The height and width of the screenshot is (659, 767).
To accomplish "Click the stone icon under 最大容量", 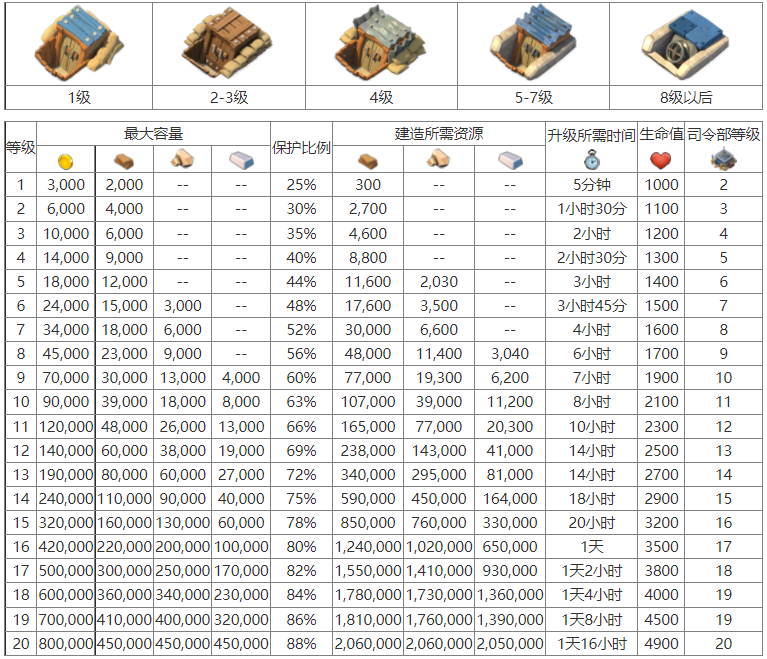I will [182, 159].
